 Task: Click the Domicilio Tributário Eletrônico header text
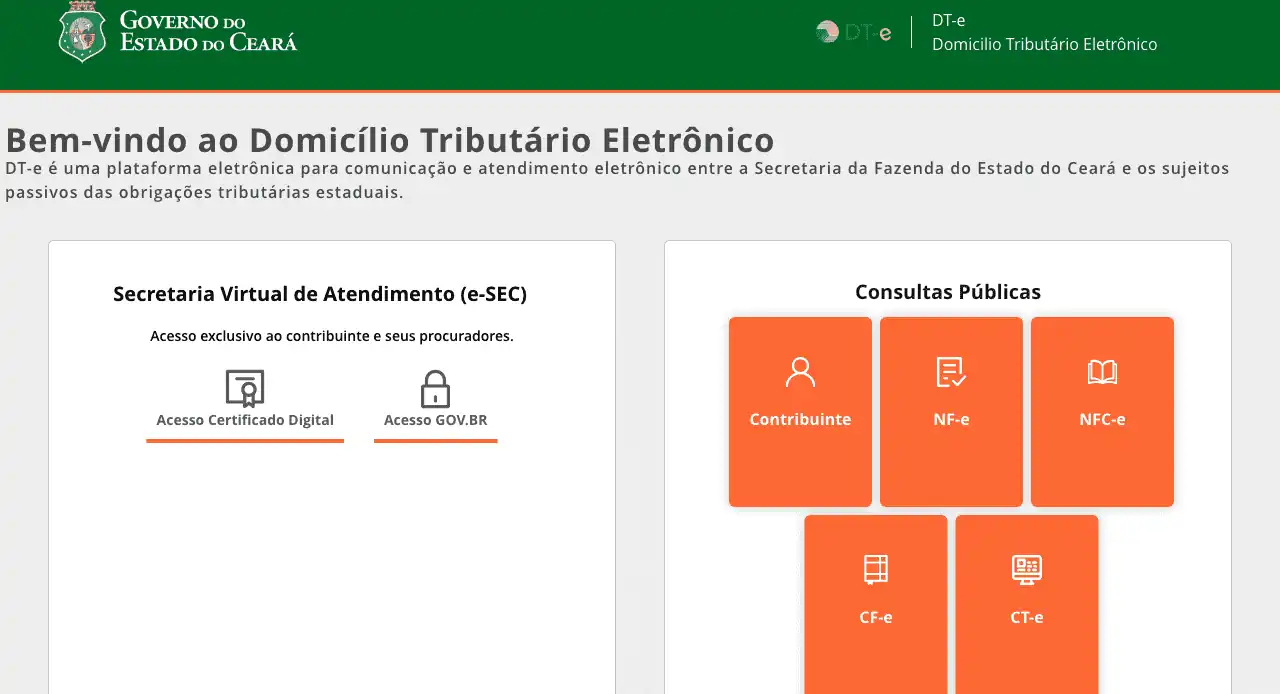click(1044, 44)
